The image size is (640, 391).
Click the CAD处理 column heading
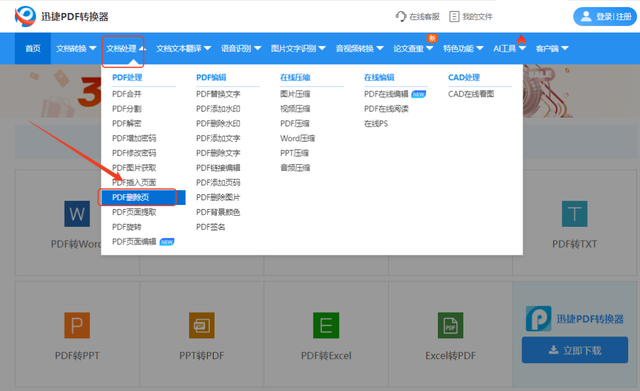click(464, 77)
